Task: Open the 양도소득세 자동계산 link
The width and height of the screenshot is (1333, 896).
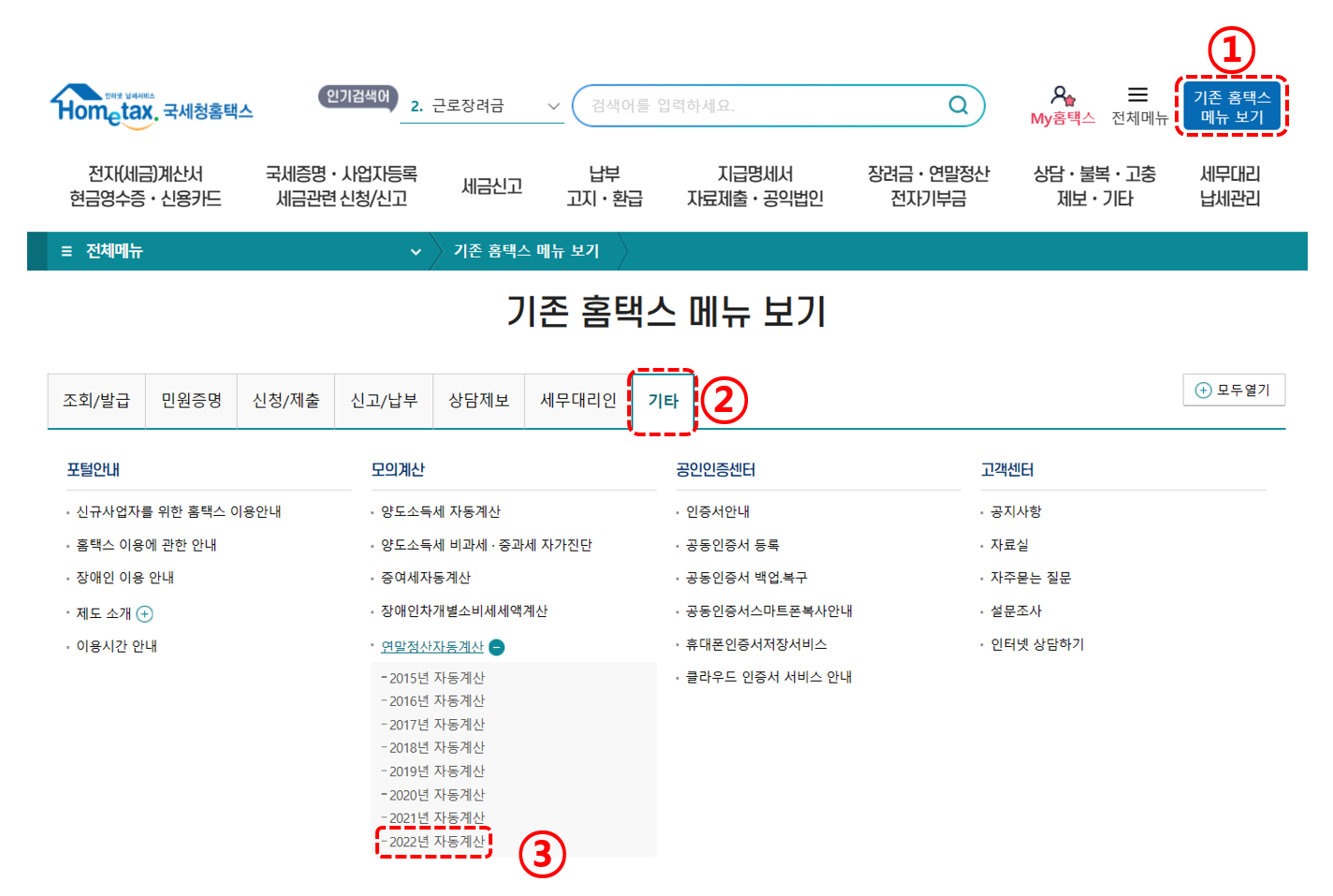Action: [x=441, y=511]
